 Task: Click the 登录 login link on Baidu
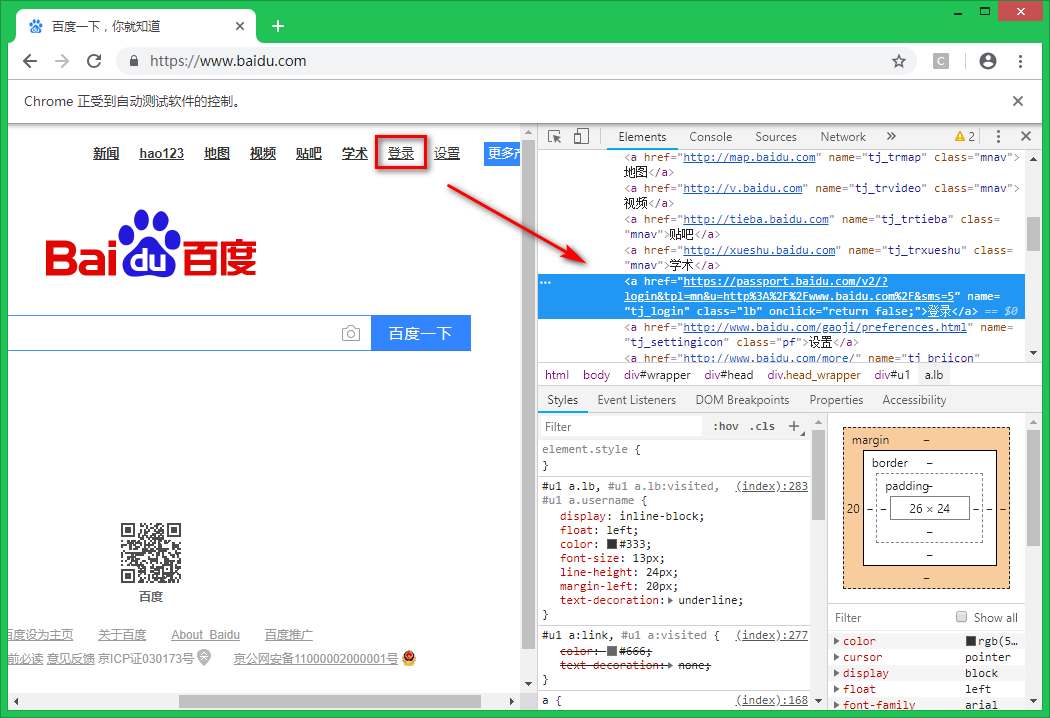click(400, 152)
